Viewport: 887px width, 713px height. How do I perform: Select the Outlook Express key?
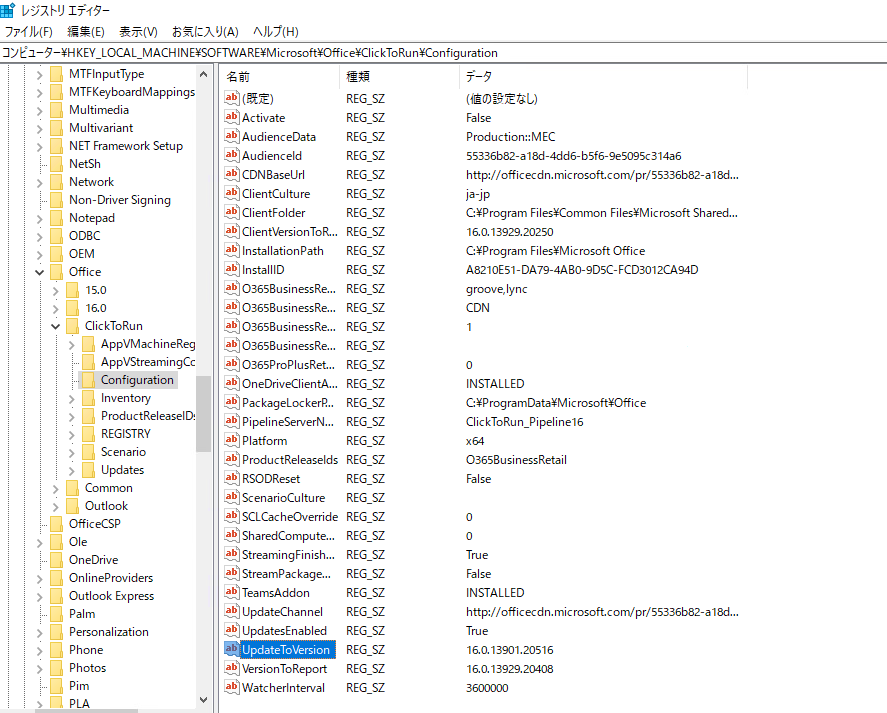[111, 596]
